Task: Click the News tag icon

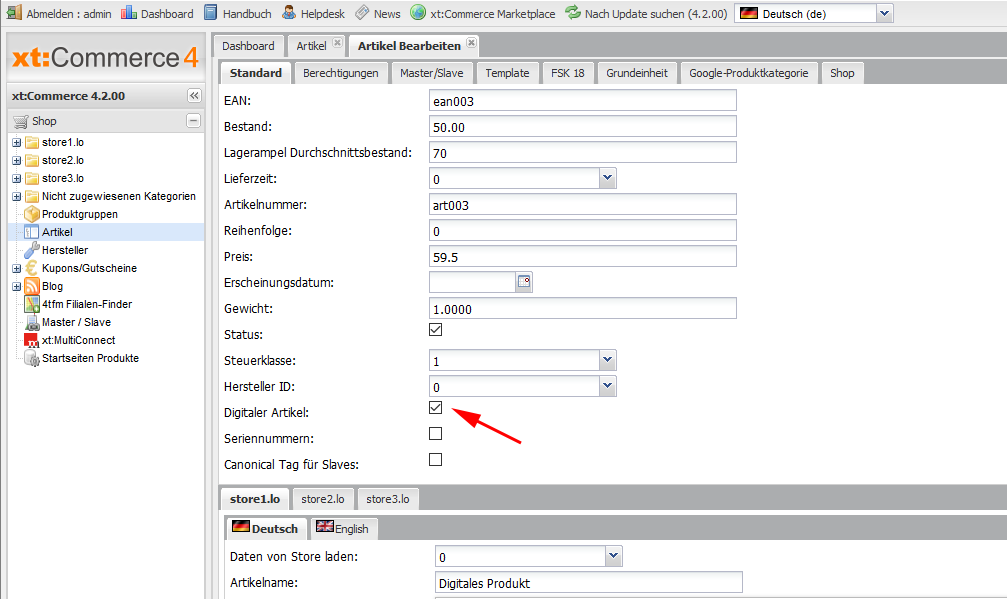Action: coord(362,13)
